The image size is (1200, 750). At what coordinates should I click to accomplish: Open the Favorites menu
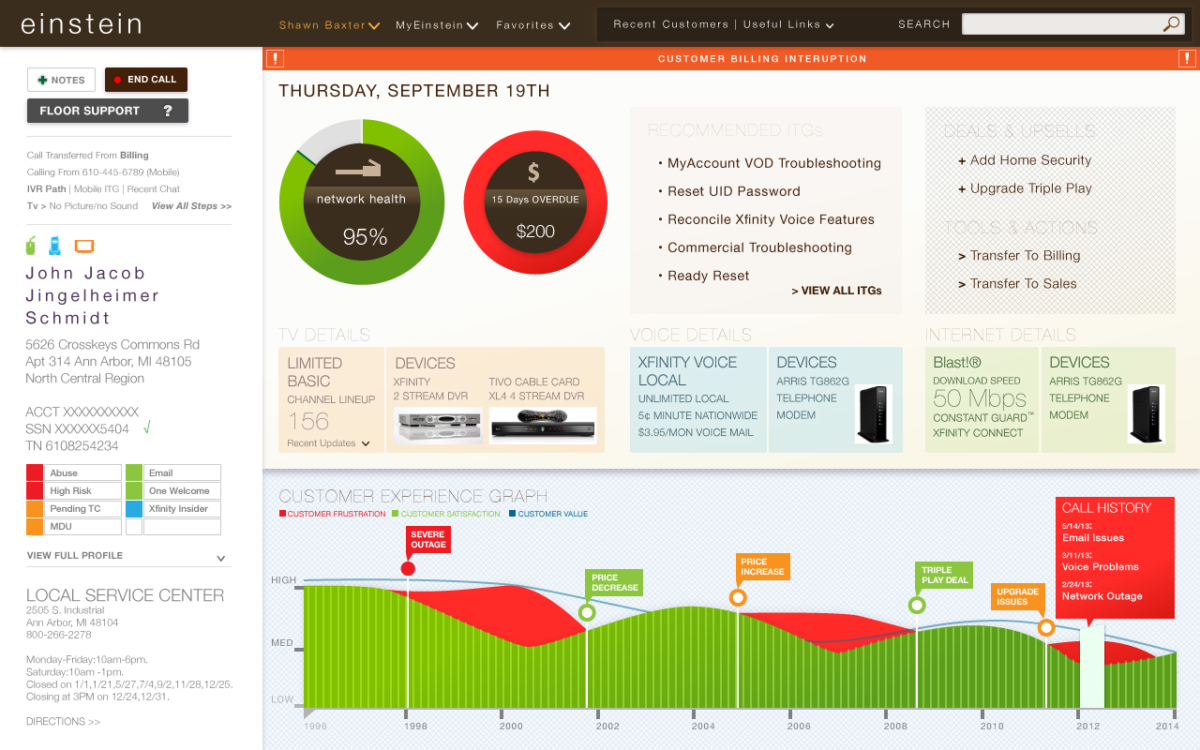(533, 25)
